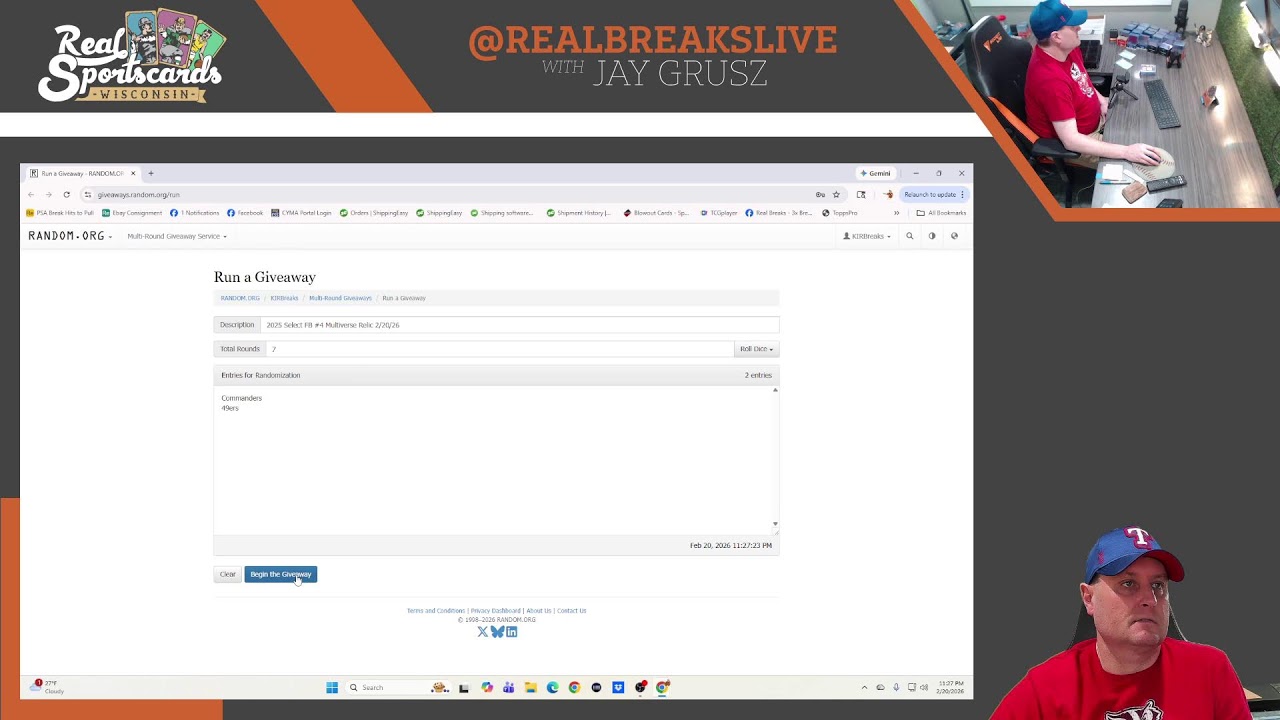The height and width of the screenshot is (720, 1280).
Task: Open the About Us footer link
Action: 539,611
